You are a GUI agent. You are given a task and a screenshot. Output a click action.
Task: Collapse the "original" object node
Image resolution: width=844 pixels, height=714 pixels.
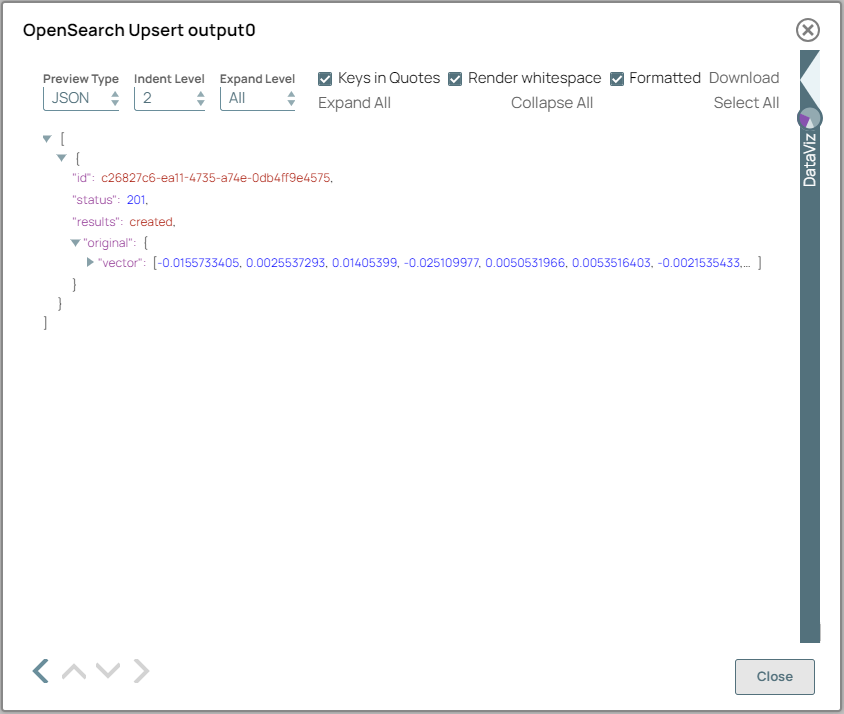pyautogui.click(x=75, y=242)
